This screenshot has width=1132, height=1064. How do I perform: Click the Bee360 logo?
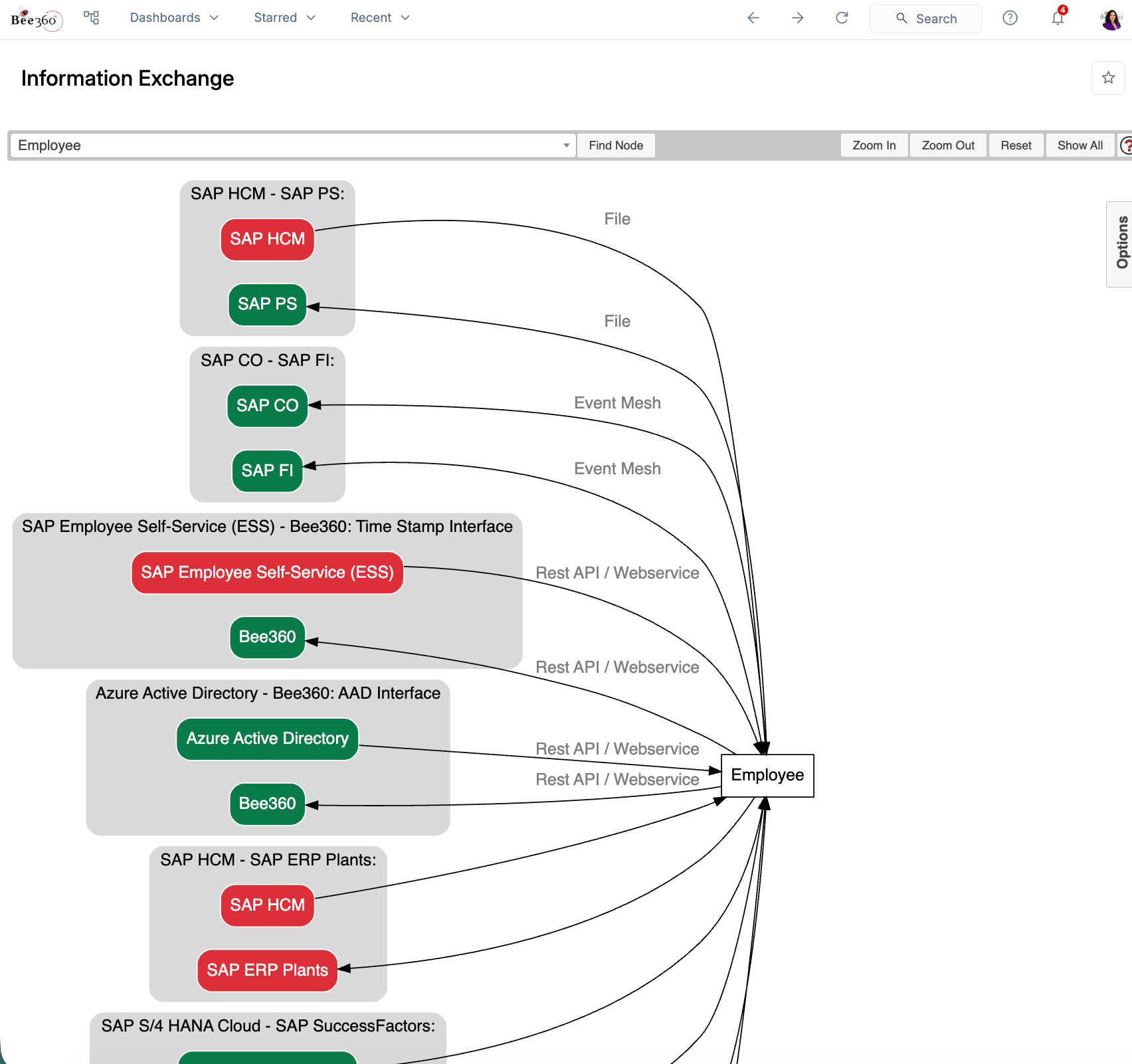click(x=37, y=19)
